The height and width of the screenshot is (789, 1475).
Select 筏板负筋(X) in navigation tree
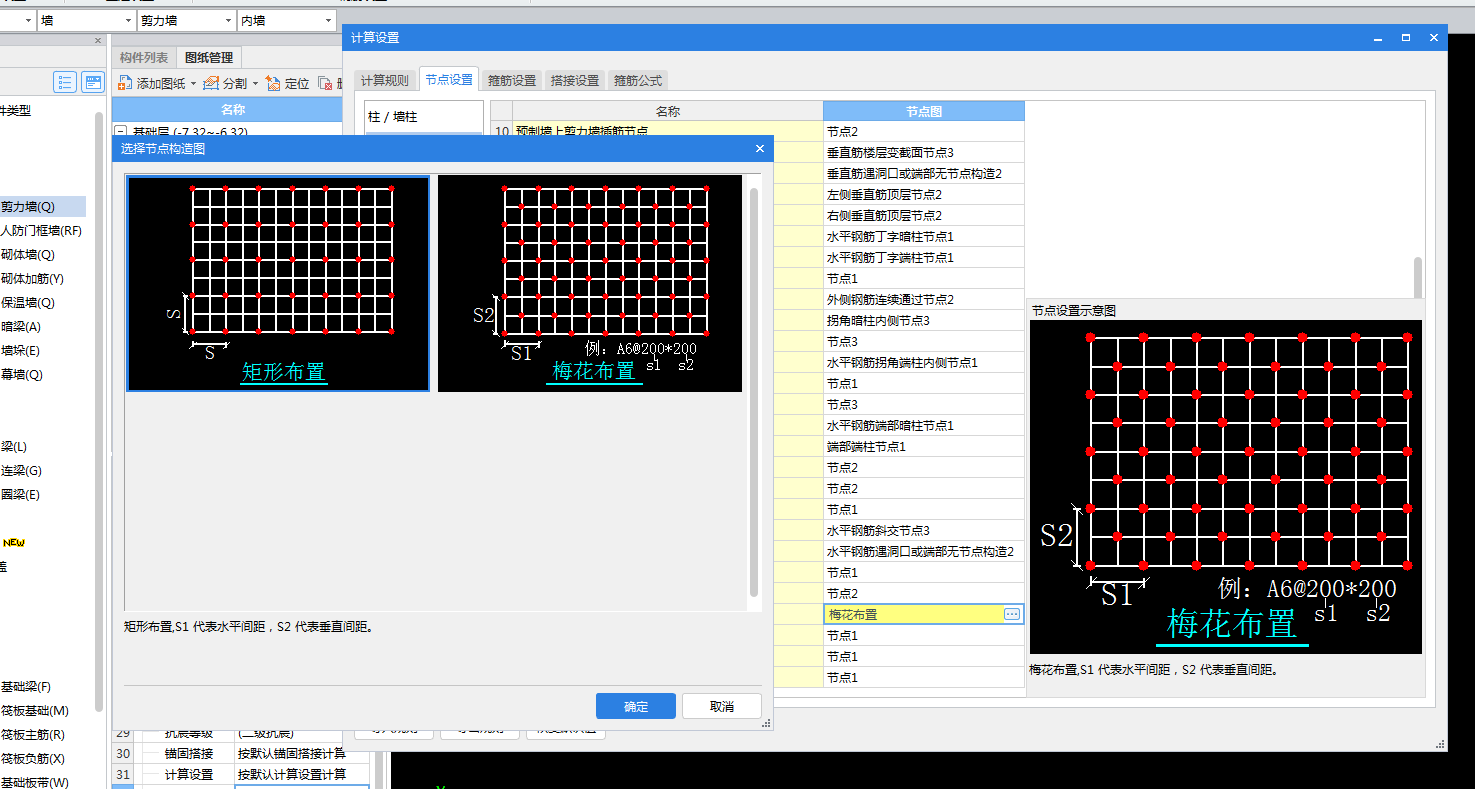click(33, 759)
